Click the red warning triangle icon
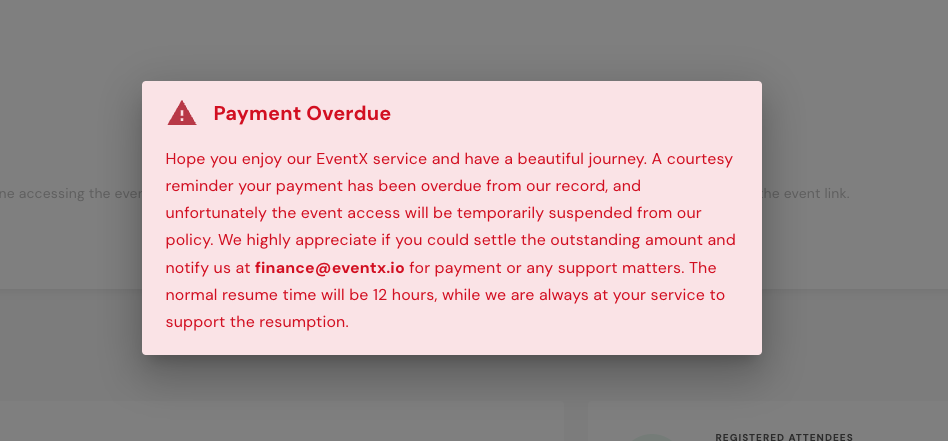The image size is (948, 441). point(182,114)
